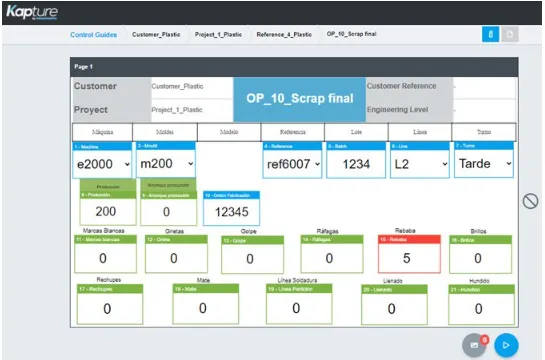Click the Hundido defect count field
The image size is (545, 360).
pos(481,309)
